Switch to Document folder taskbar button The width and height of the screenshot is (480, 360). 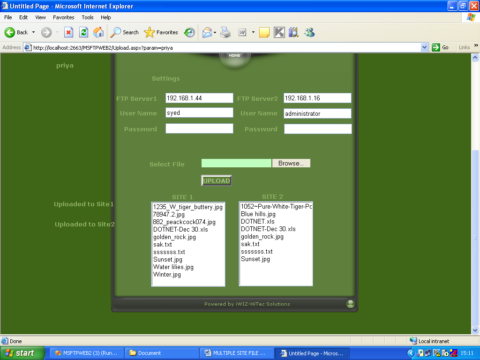[x=162, y=353]
